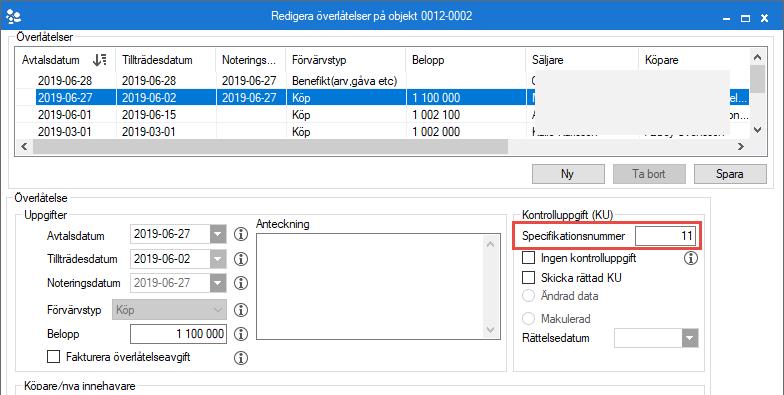Click the sort arrow on the Avtalsdatum column
This screenshot has width=784, height=395.
pyautogui.click(x=100, y=60)
